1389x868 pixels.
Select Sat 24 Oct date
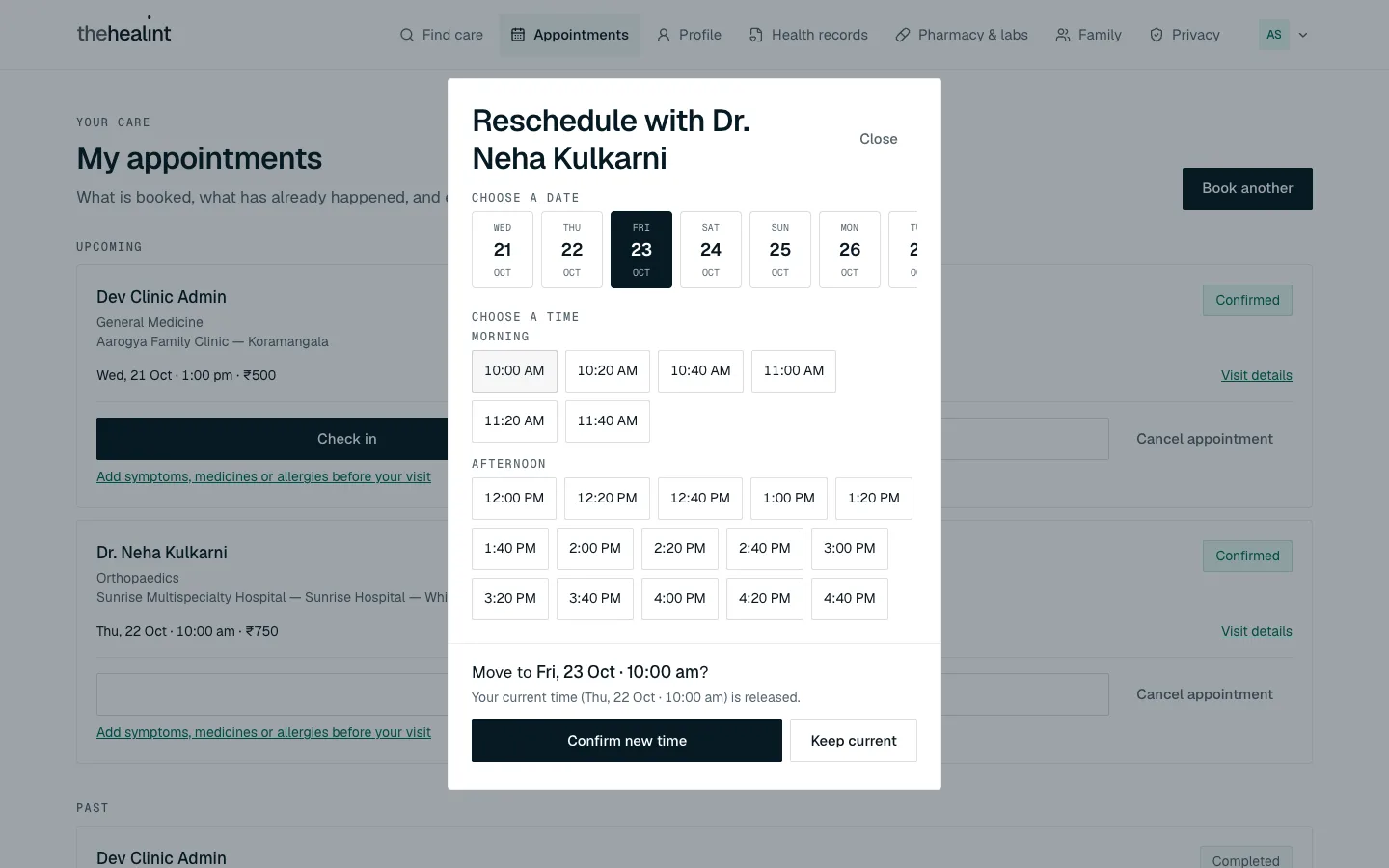click(711, 250)
